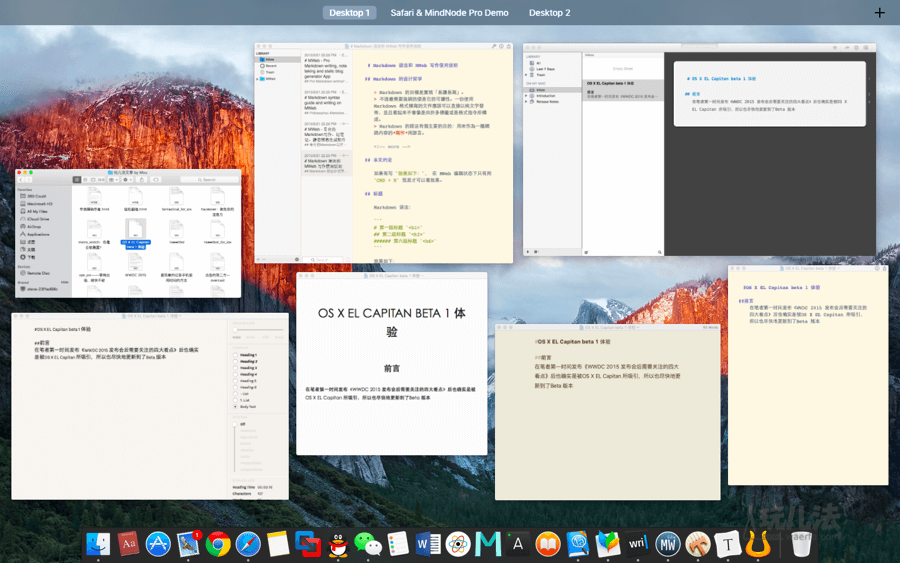The image size is (900, 563).
Task: Open the teal M app in Dock
Action: 488,544
